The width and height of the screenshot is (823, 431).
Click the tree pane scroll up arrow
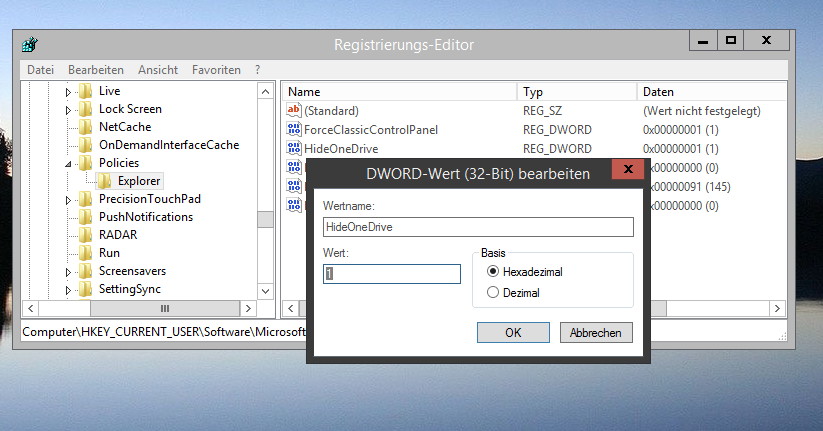click(x=266, y=92)
